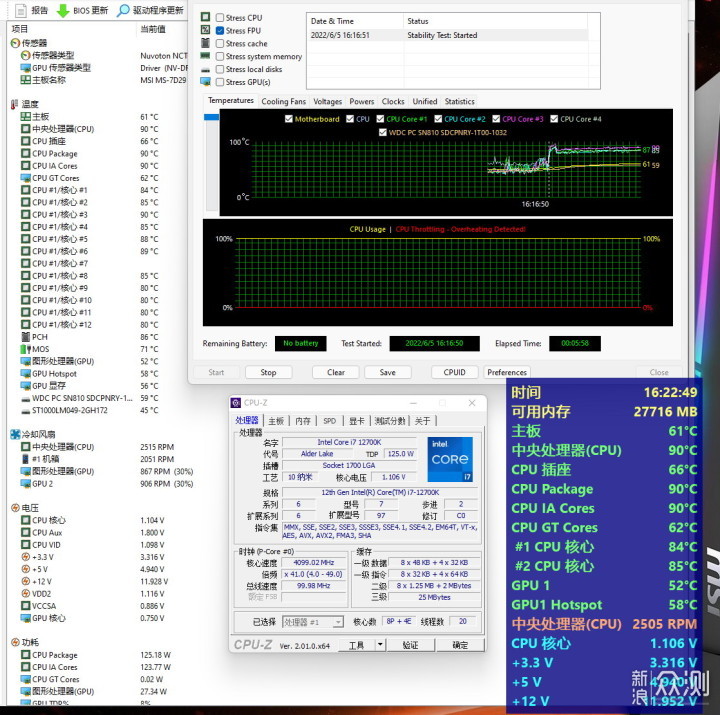Enable Stress local disks checkbox
The width and height of the screenshot is (720, 715).
click(x=220, y=69)
